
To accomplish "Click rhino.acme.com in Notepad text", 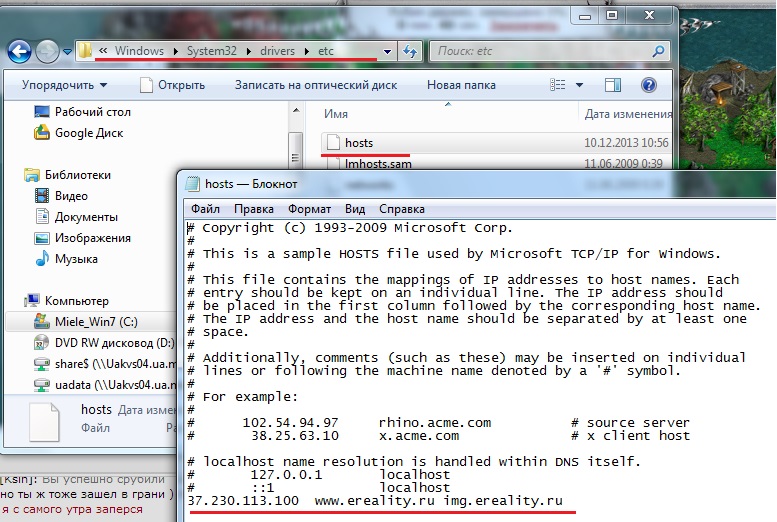I will 435,422.
